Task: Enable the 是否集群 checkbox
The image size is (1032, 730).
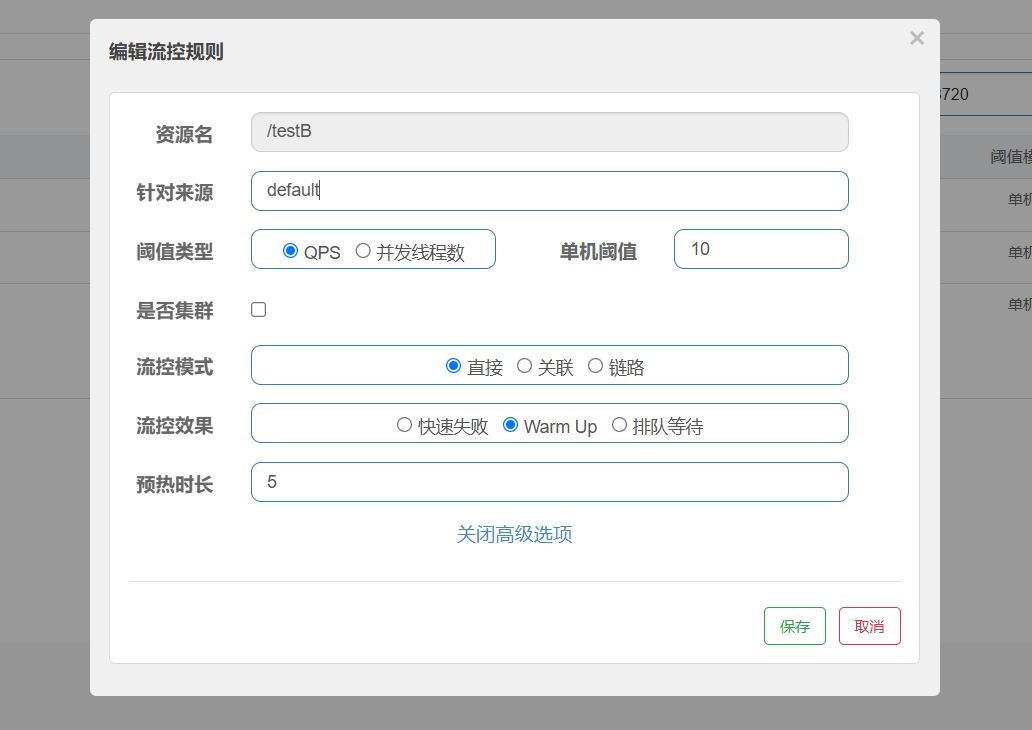Action: [x=258, y=310]
